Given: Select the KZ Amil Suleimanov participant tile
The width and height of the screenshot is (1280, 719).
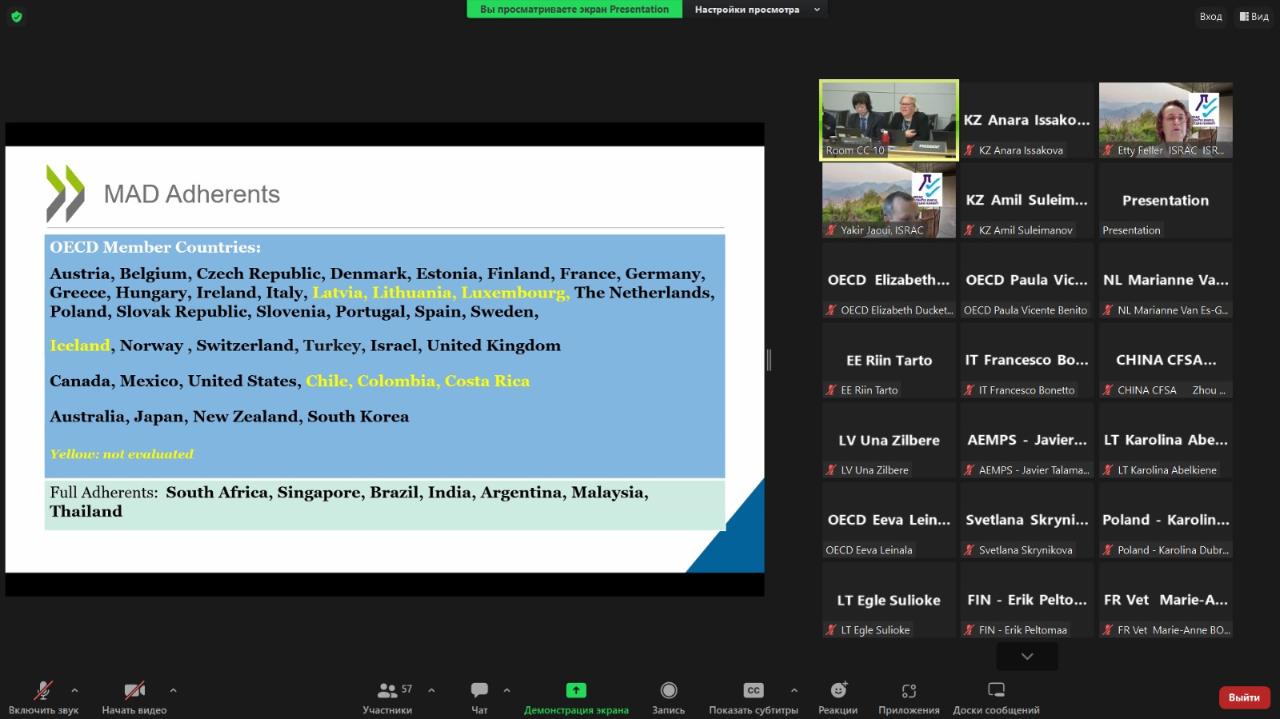Looking at the screenshot, I should tap(1027, 200).
